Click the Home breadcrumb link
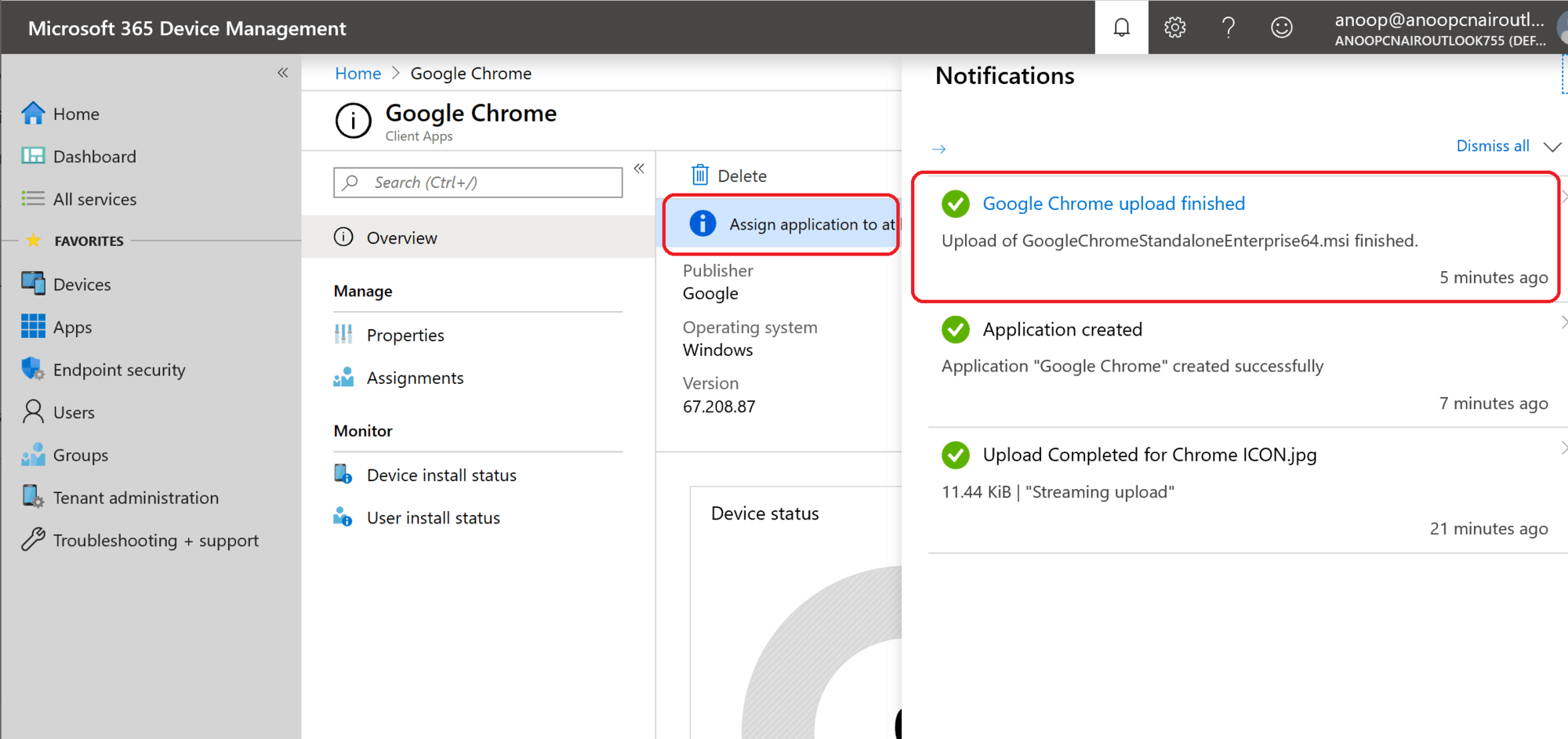1568x739 pixels. click(x=358, y=73)
